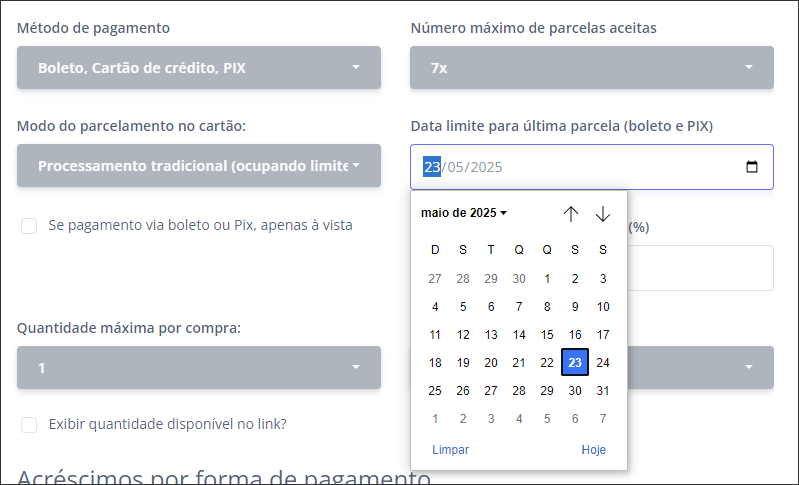Viewport: 799px width, 485px height.
Task: Select day 7 of next month in calendar
Action: click(x=603, y=418)
